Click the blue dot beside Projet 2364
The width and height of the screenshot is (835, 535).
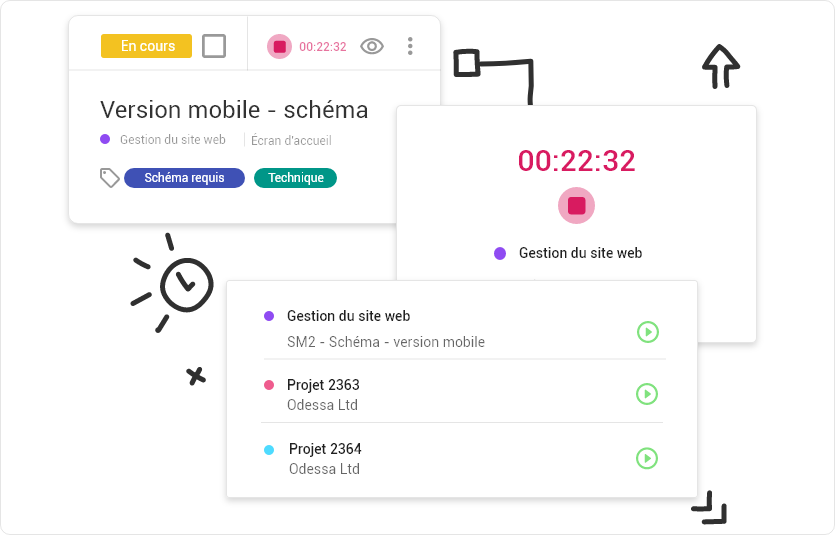[269, 450]
